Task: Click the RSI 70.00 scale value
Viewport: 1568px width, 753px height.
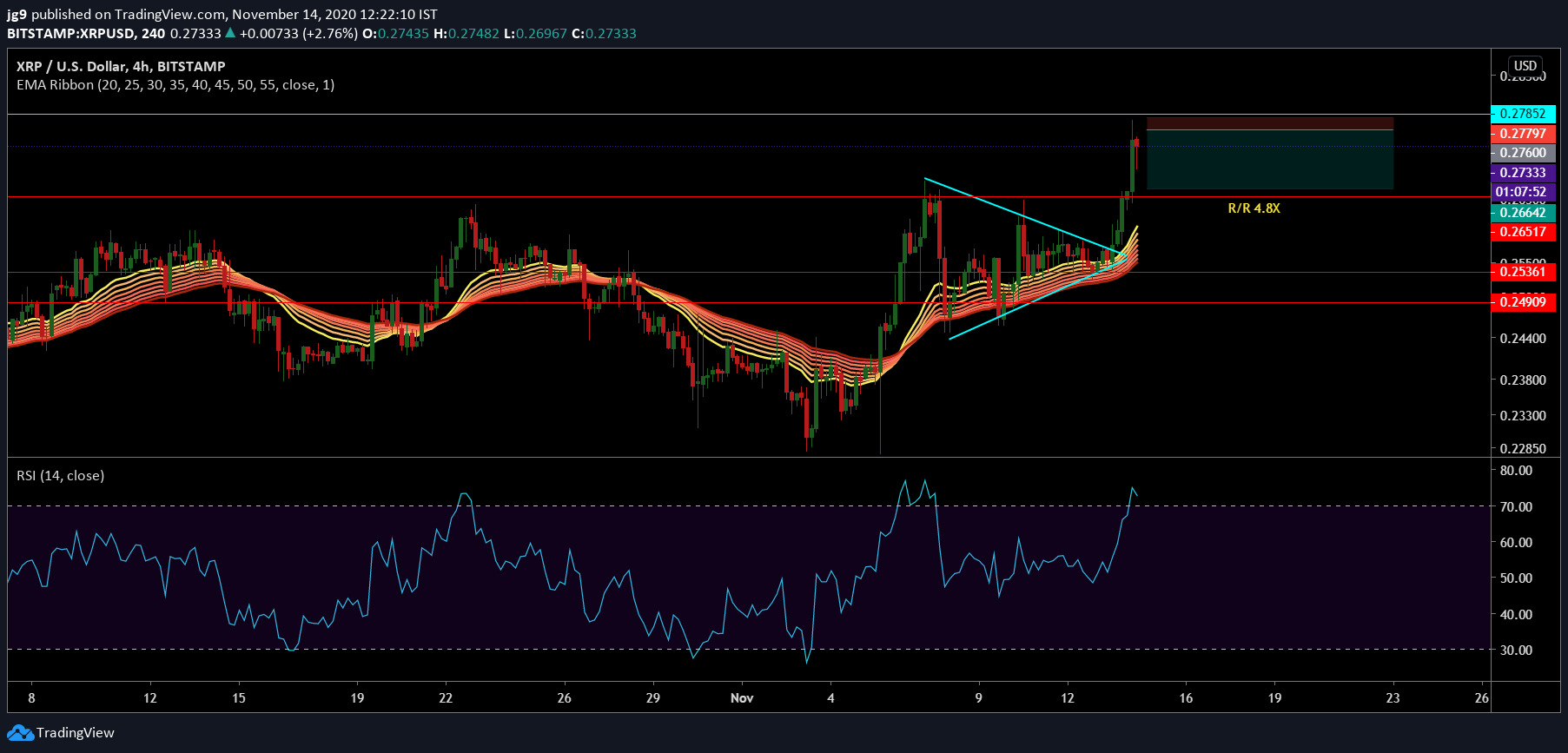Action: [1516, 507]
